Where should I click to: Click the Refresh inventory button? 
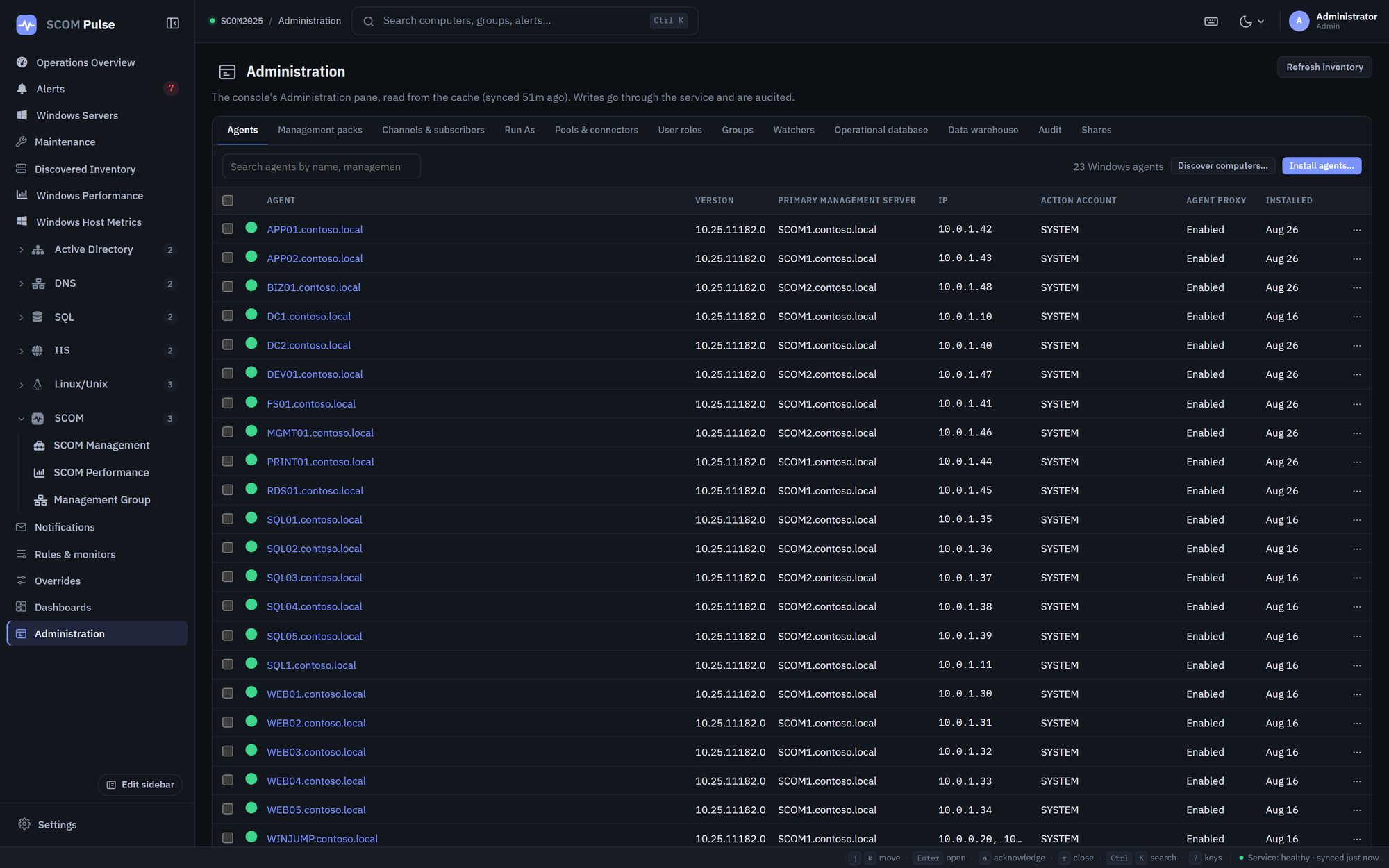(1324, 67)
